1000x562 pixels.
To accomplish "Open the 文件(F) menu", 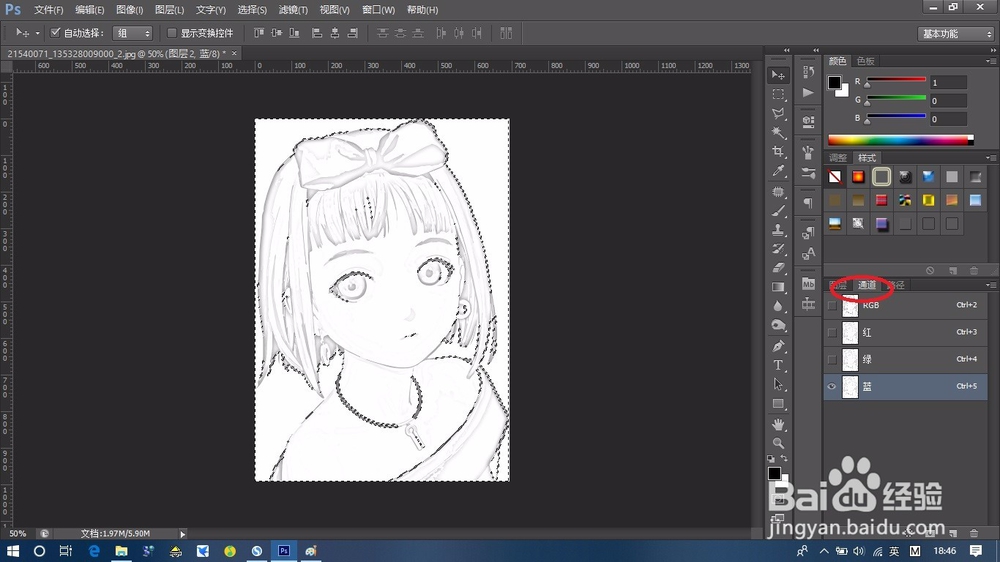I will (48, 10).
